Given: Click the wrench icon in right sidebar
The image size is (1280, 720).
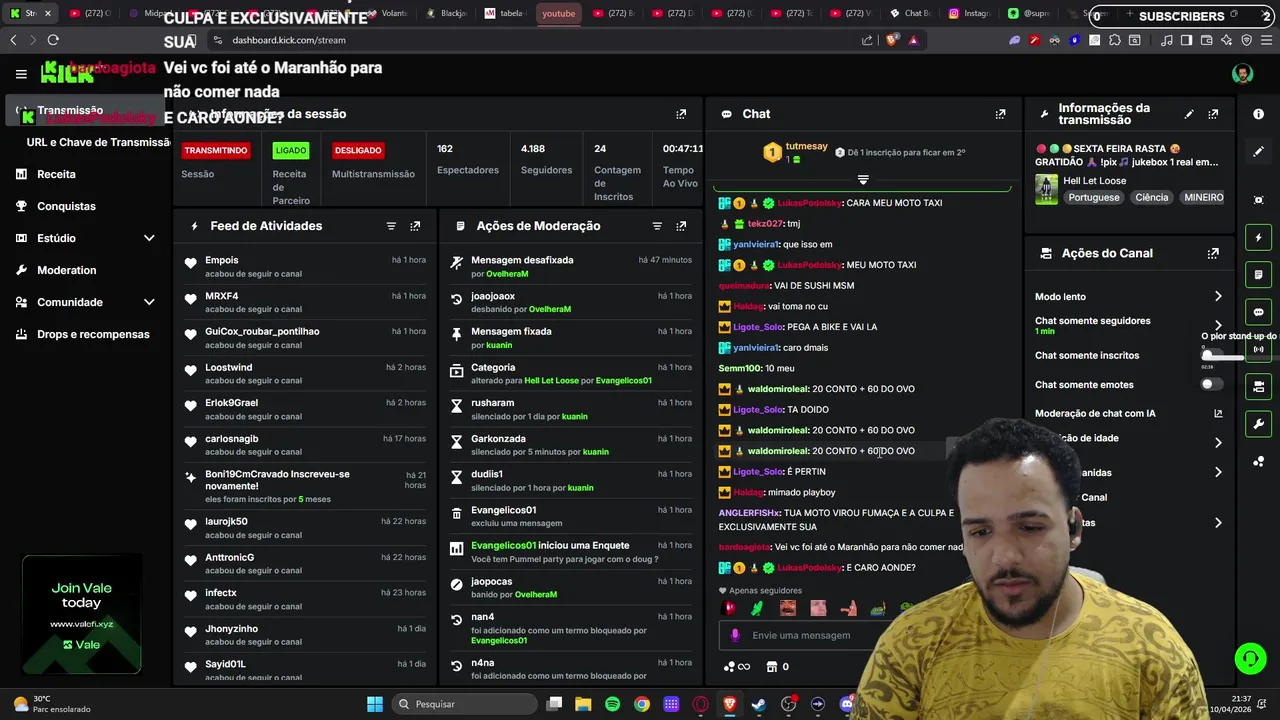Looking at the screenshot, I should point(1259,423).
